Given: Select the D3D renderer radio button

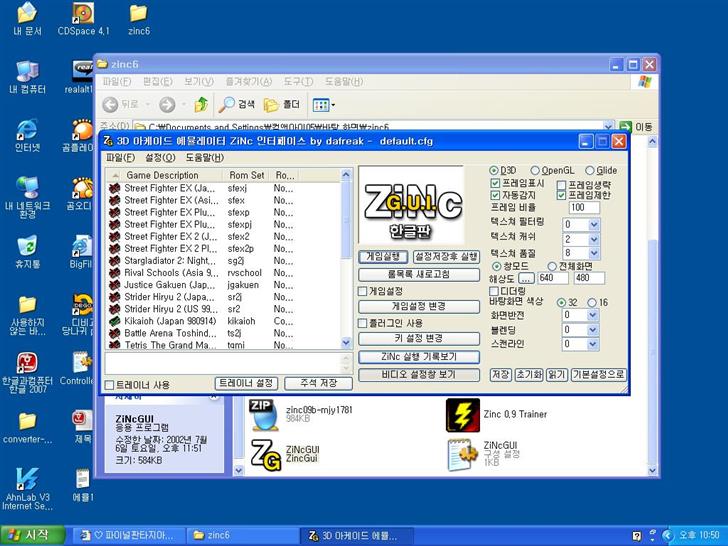Looking at the screenshot, I should 494,170.
